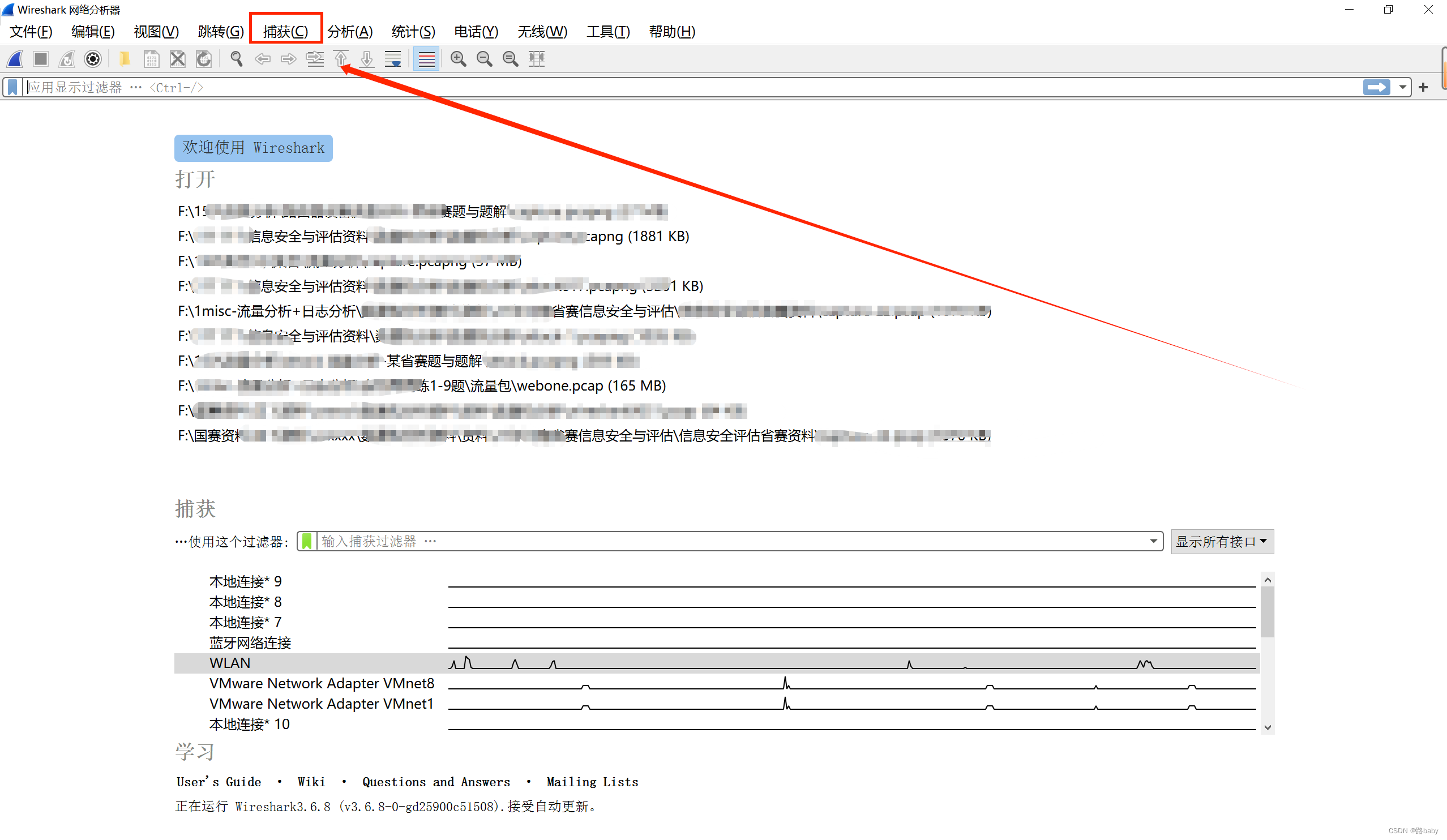
Task: Click the find packet magnifier icon
Action: (x=236, y=59)
